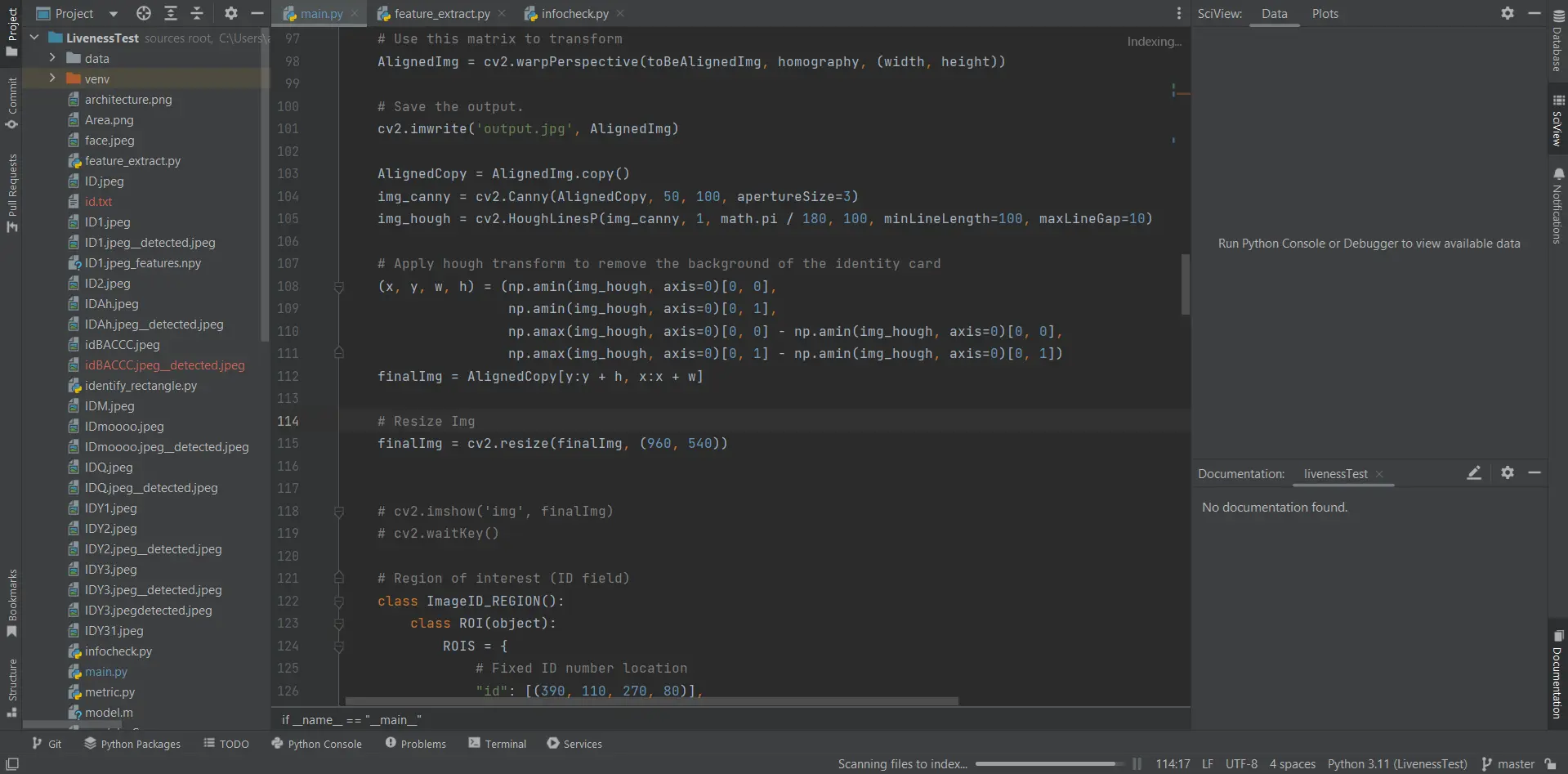Viewport: 1568px width, 774px height.
Task: Select identify_rectangle.py in project tree
Action: tap(141, 386)
